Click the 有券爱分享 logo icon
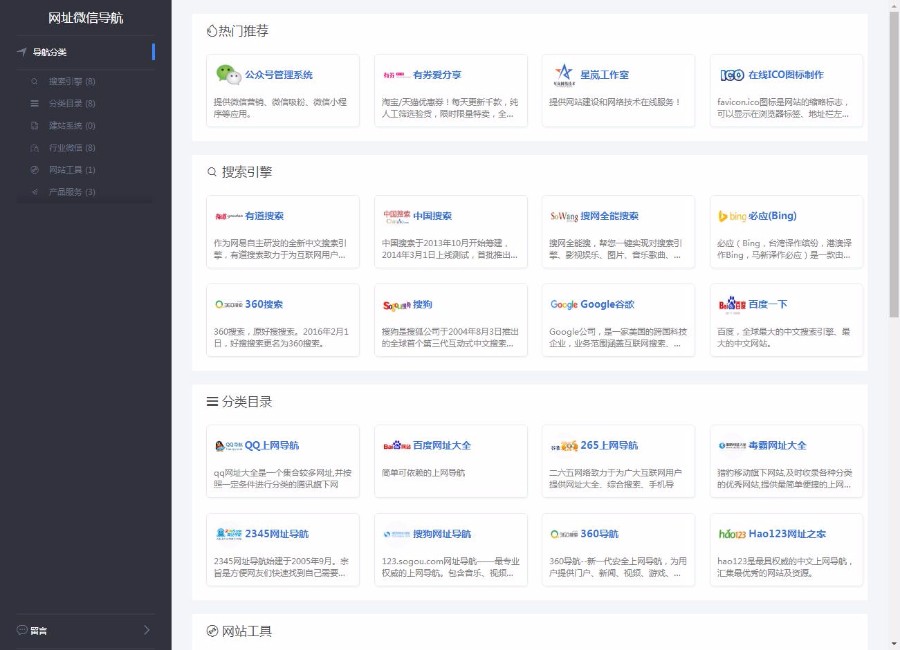900x650 pixels. pyautogui.click(x=396, y=75)
